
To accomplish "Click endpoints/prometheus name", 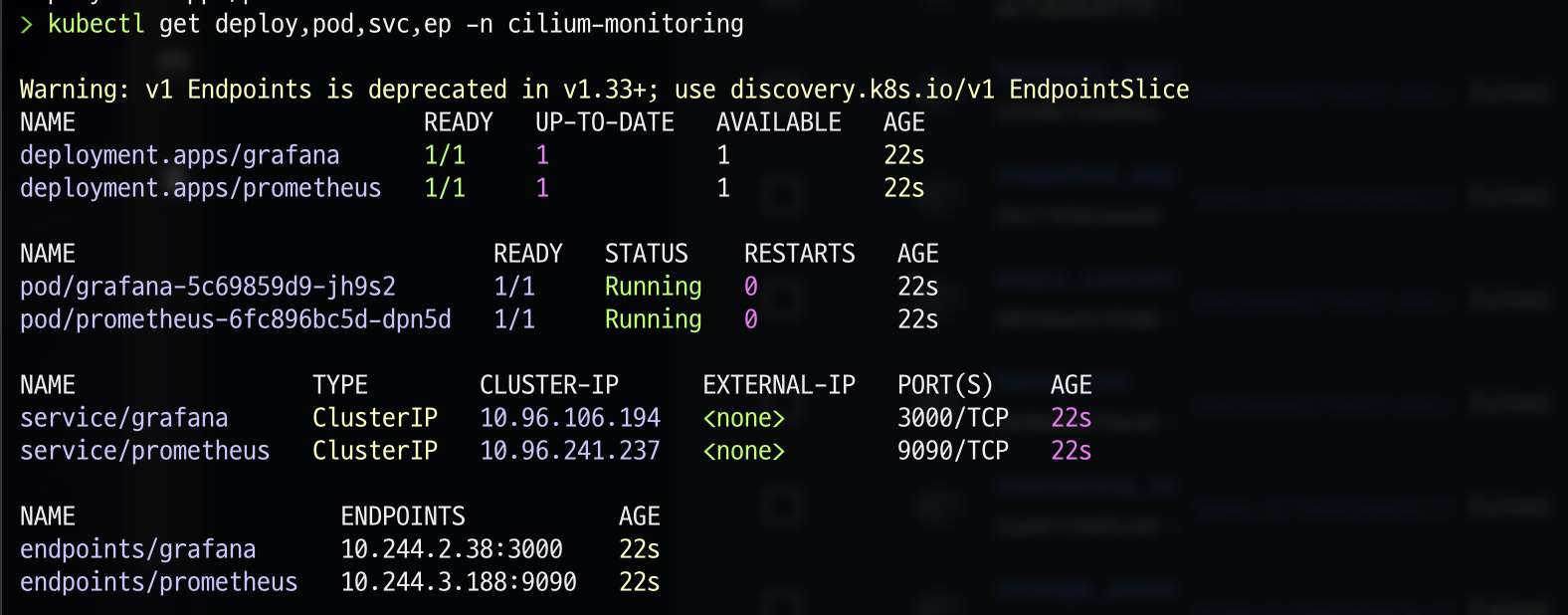I will coord(159,582).
